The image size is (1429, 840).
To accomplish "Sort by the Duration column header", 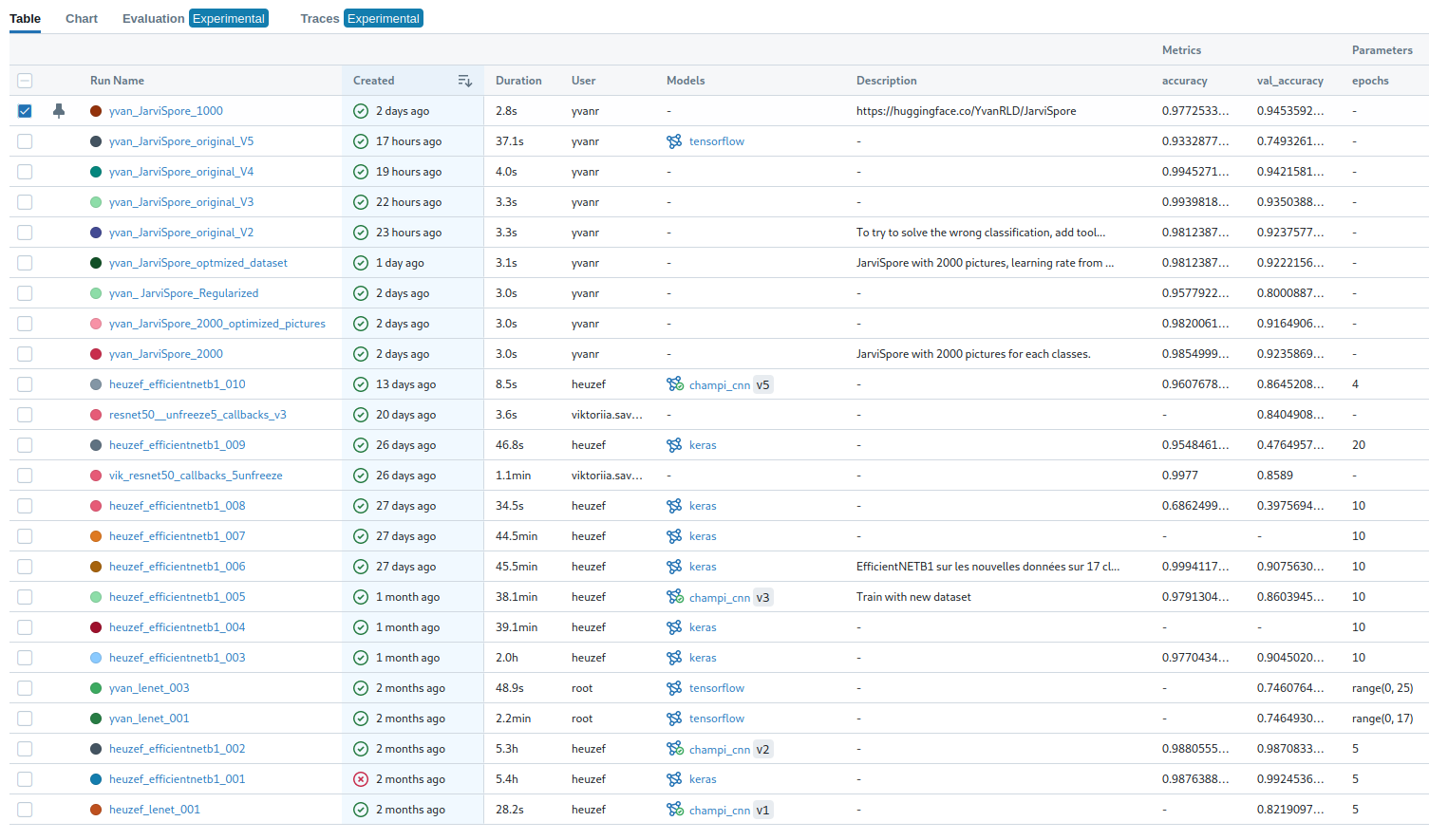I will [x=518, y=81].
